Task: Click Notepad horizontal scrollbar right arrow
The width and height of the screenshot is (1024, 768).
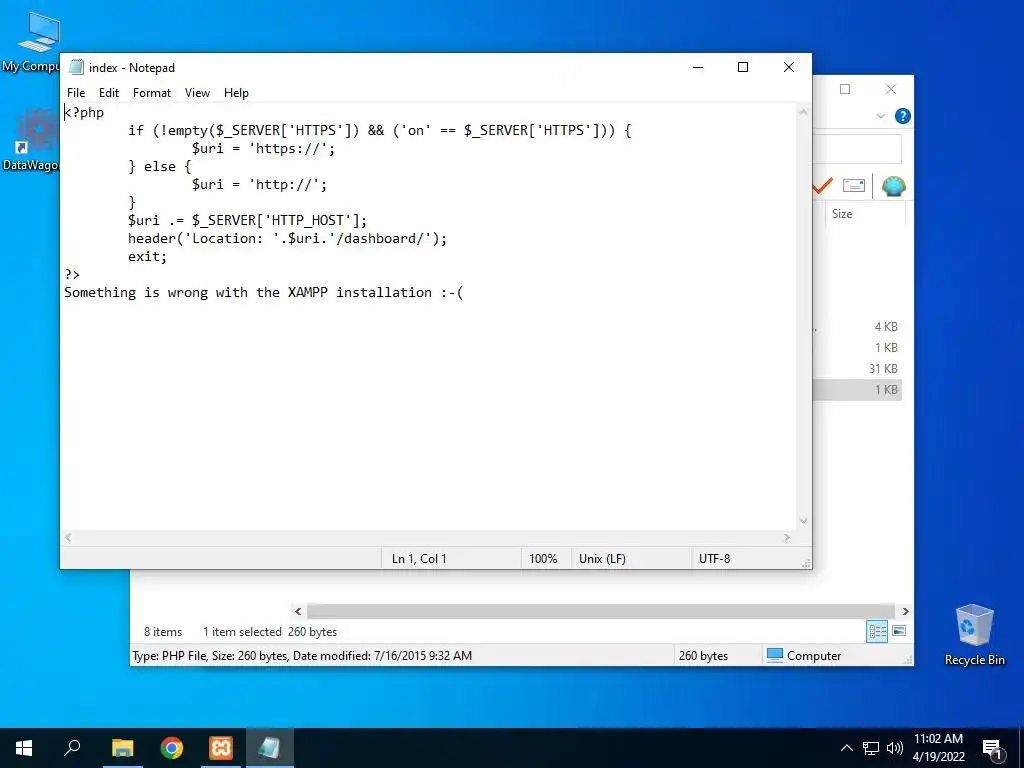Action: click(787, 537)
